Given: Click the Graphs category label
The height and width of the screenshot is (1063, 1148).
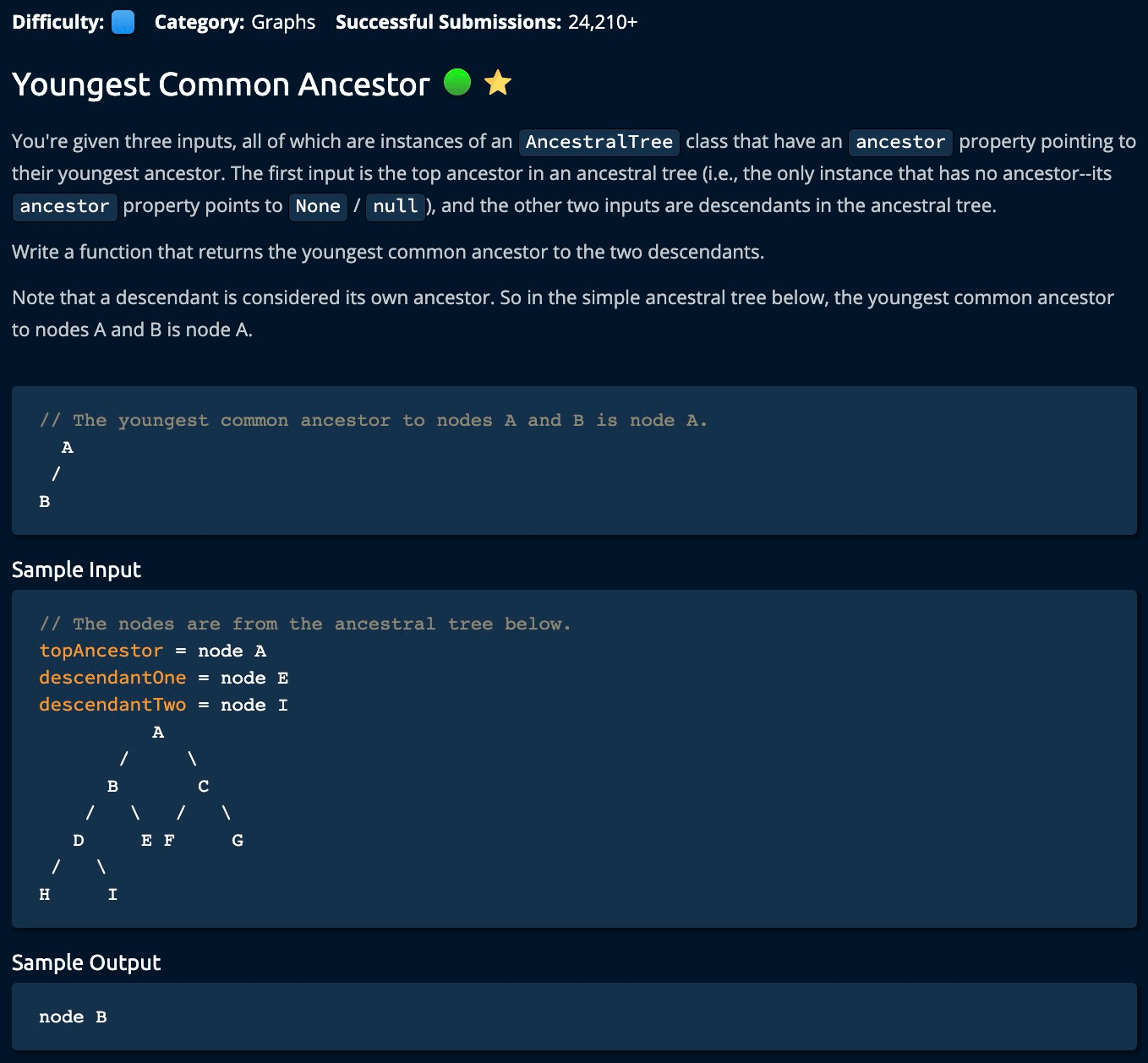Looking at the screenshot, I should [283, 22].
